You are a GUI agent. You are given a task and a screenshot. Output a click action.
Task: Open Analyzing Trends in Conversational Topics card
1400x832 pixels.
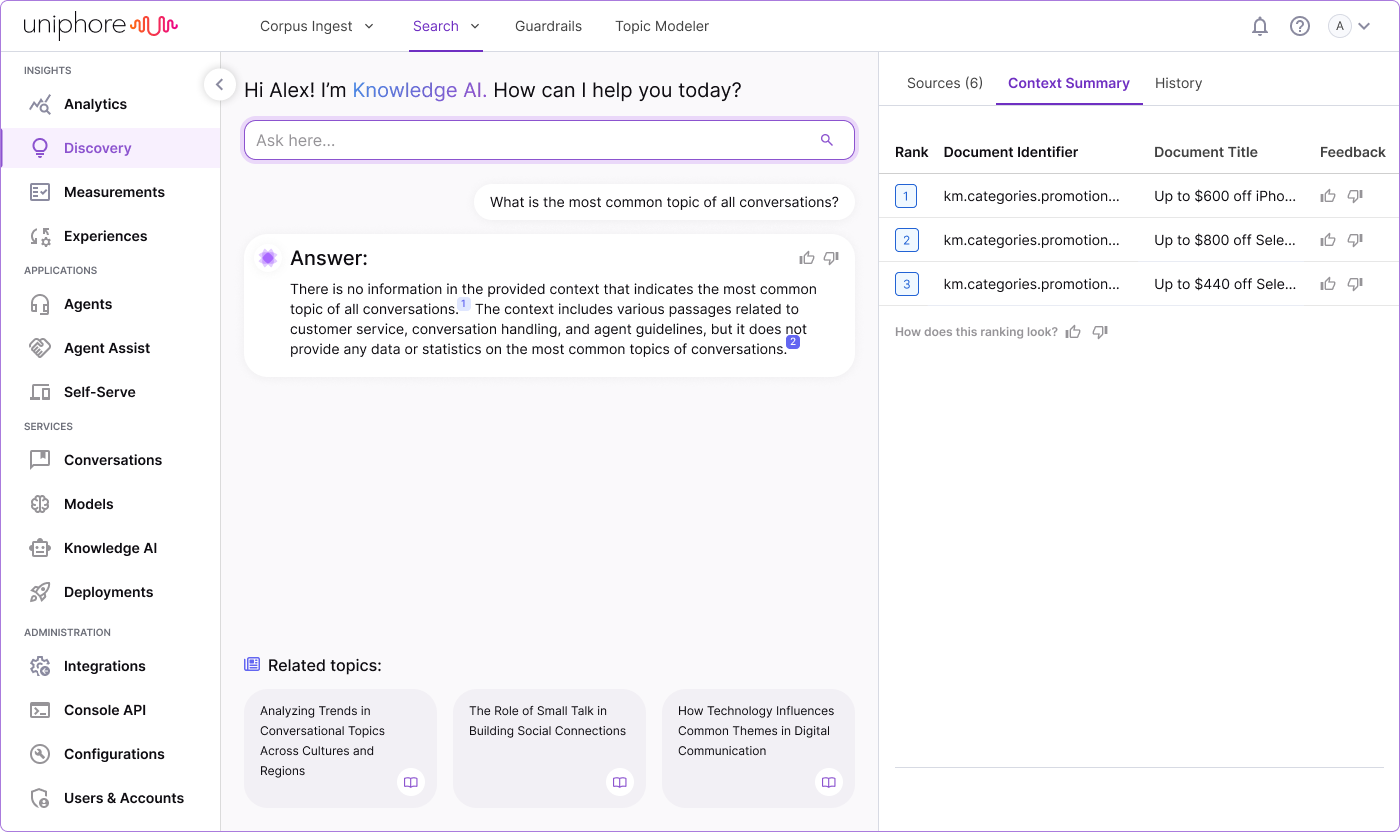(322, 740)
